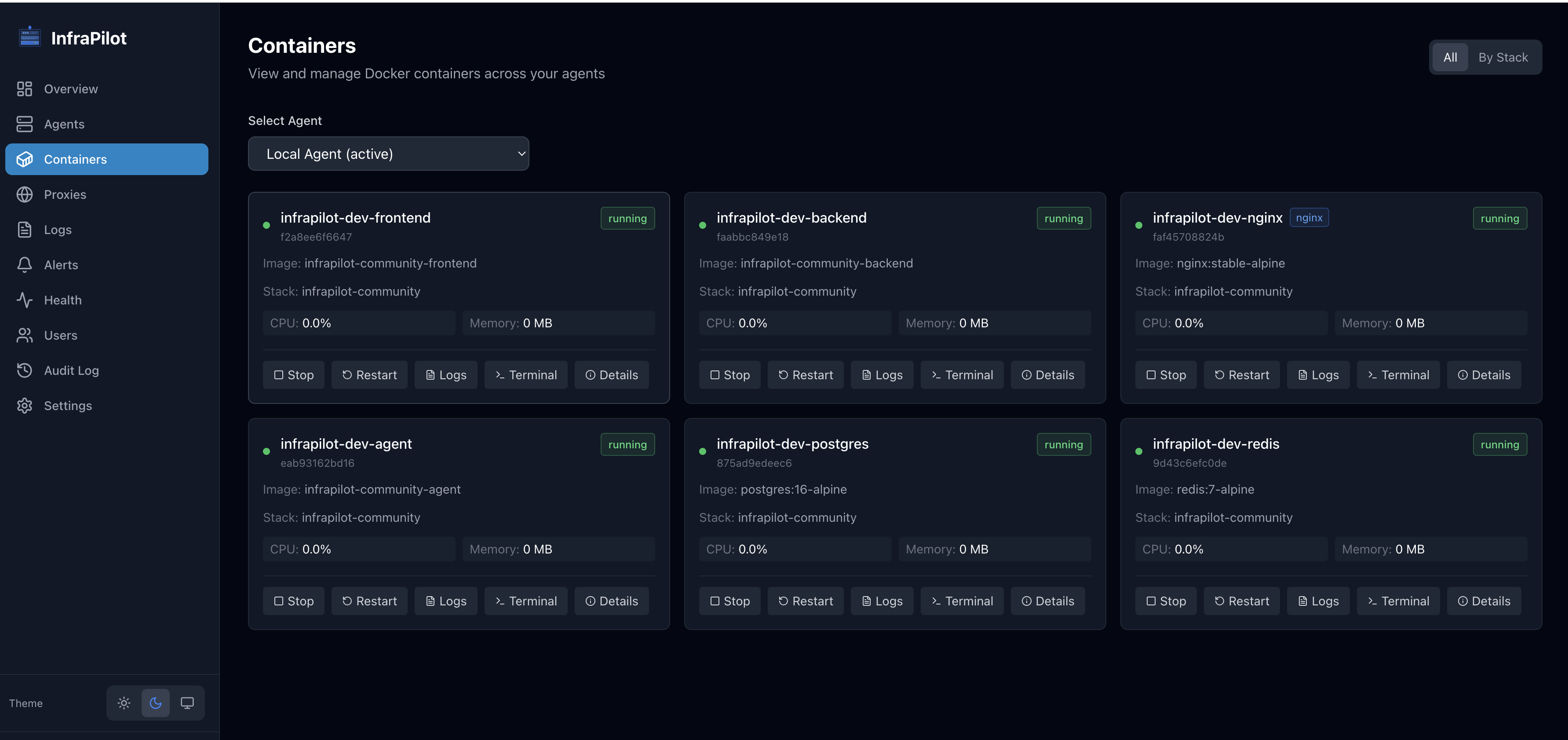Switch to light theme
1568x740 pixels.
[124, 703]
